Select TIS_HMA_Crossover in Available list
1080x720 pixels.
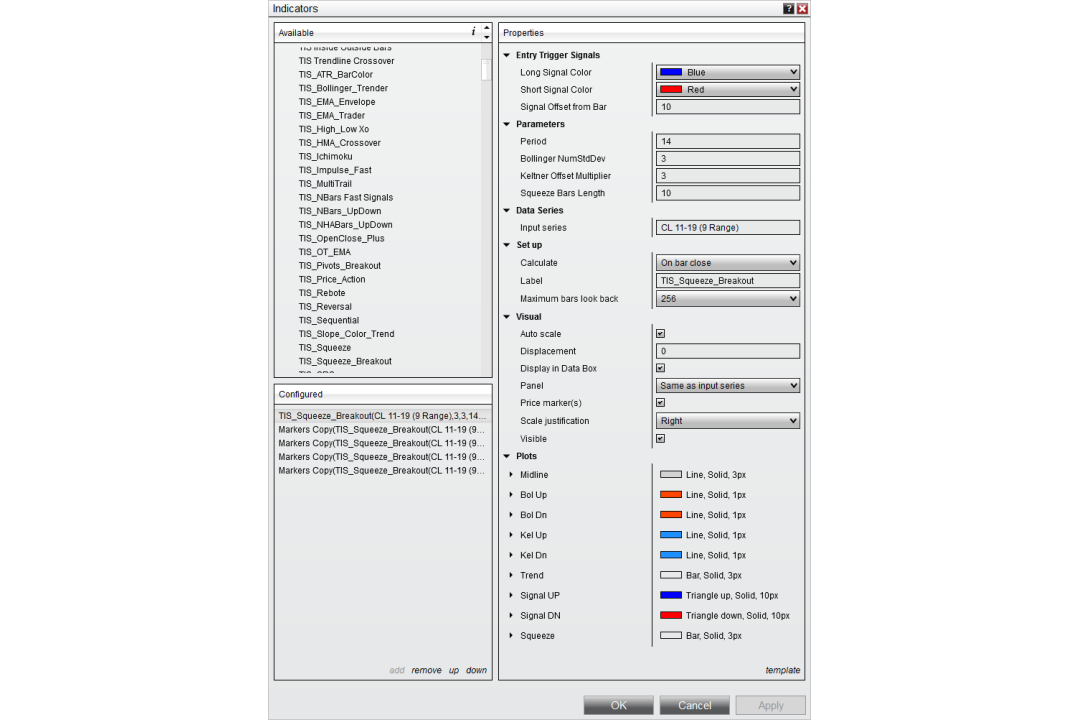coord(340,143)
